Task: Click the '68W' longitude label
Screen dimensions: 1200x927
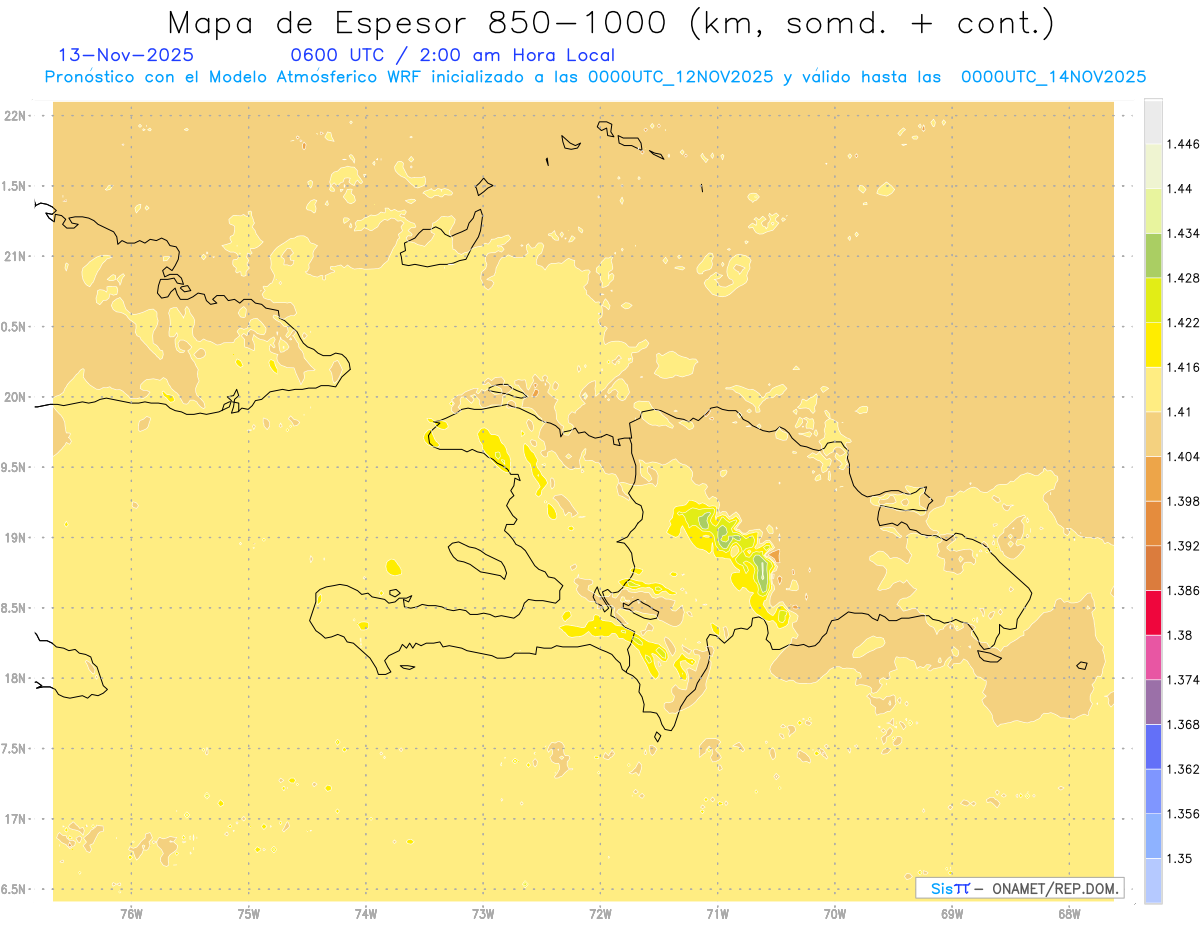Action: point(1069,913)
